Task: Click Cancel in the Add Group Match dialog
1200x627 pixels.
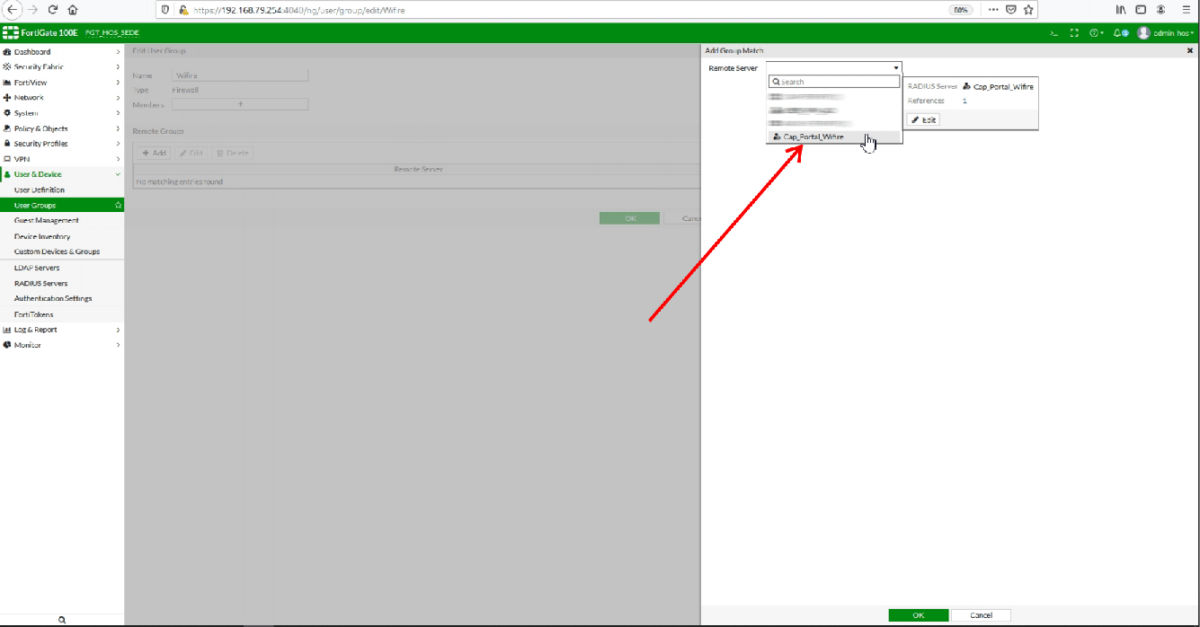Action: [981, 615]
